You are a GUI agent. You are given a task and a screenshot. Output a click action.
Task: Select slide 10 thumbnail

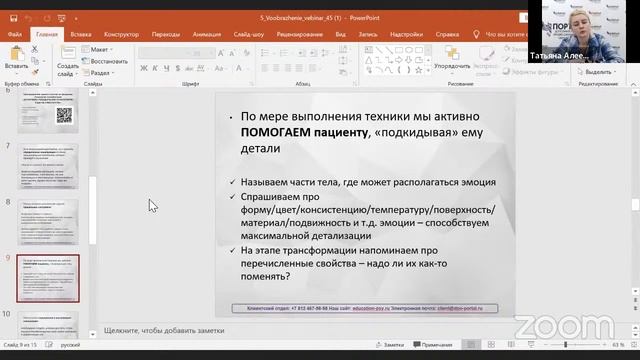48,324
